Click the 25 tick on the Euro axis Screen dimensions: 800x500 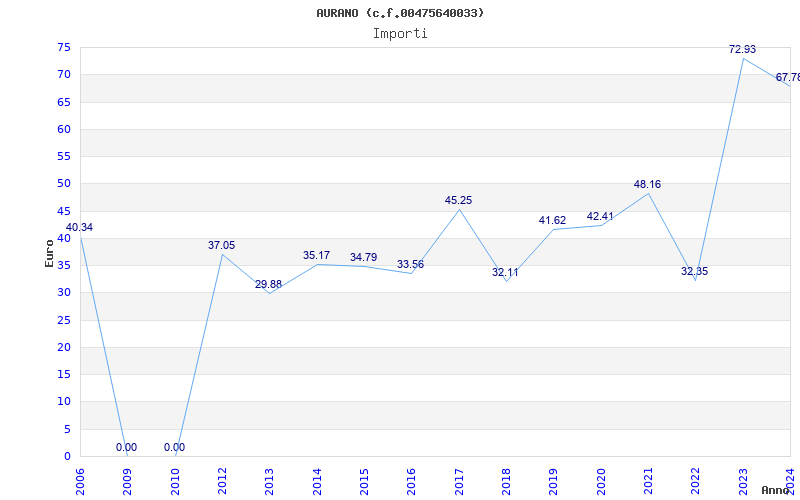pyautogui.click(x=64, y=320)
